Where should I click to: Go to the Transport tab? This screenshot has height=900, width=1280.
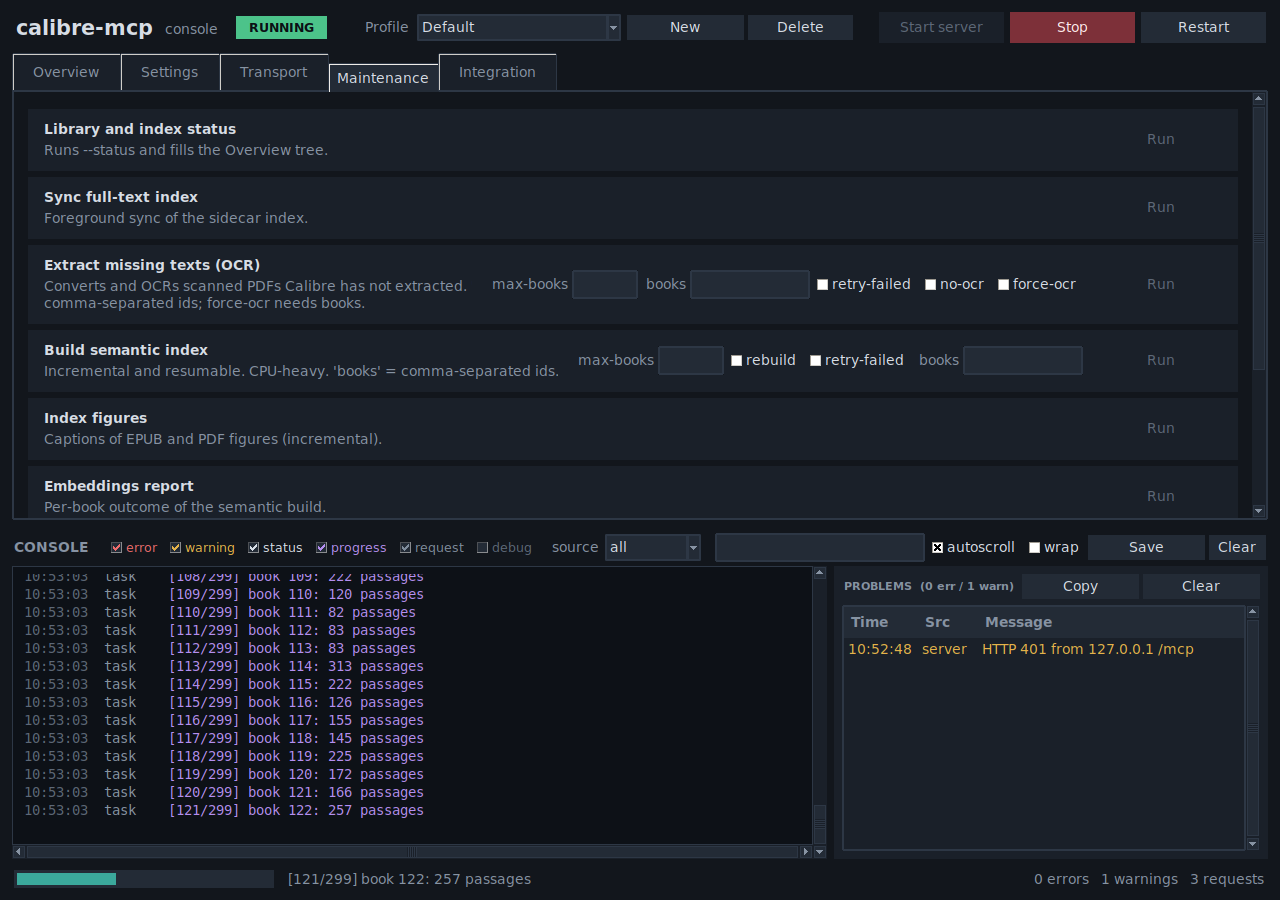tap(273, 72)
